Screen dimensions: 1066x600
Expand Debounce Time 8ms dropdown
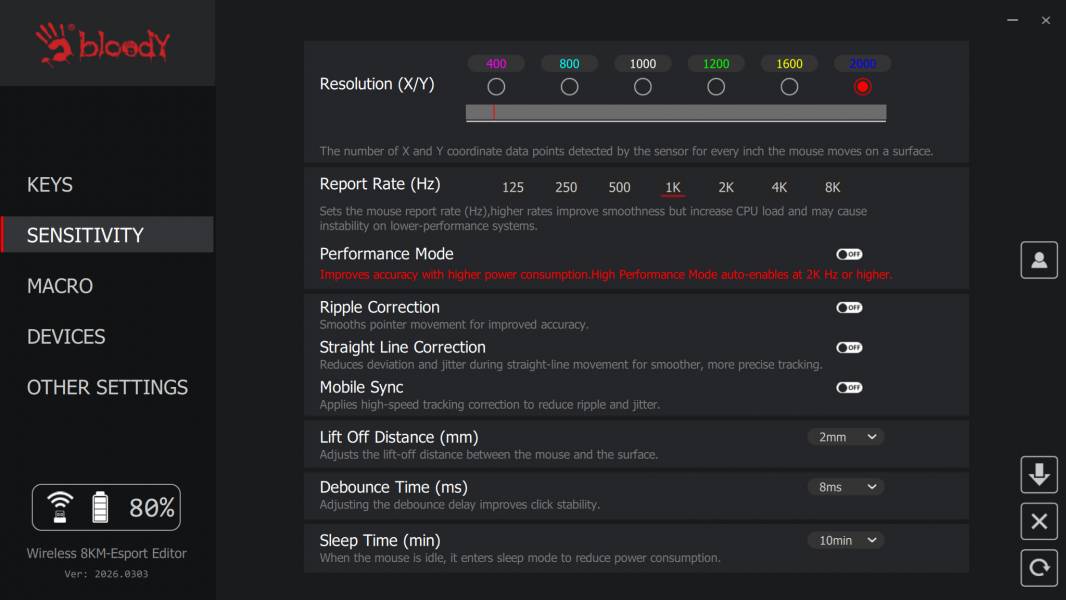click(846, 487)
